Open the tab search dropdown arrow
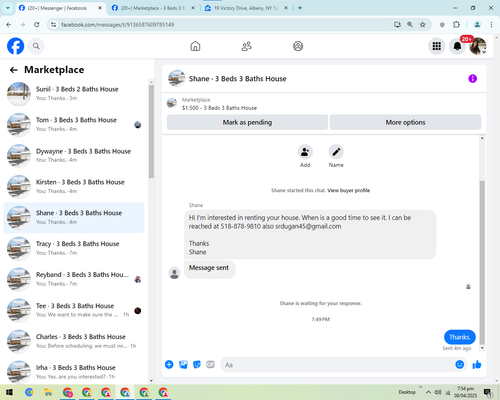Viewport: 500px width, 400px height. (x=8, y=8)
